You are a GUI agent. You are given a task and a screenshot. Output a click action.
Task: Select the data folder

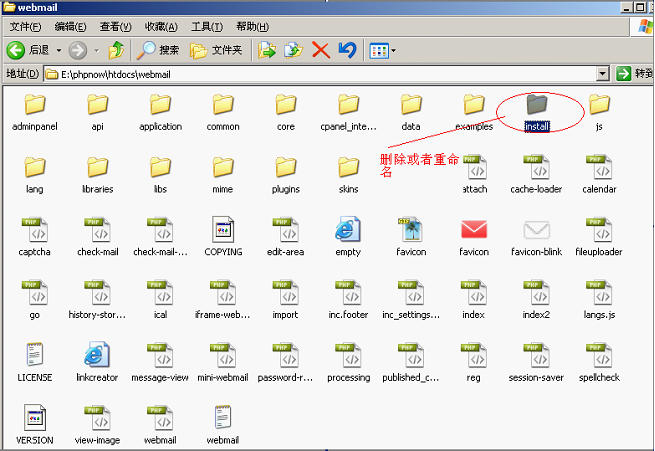[411, 112]
